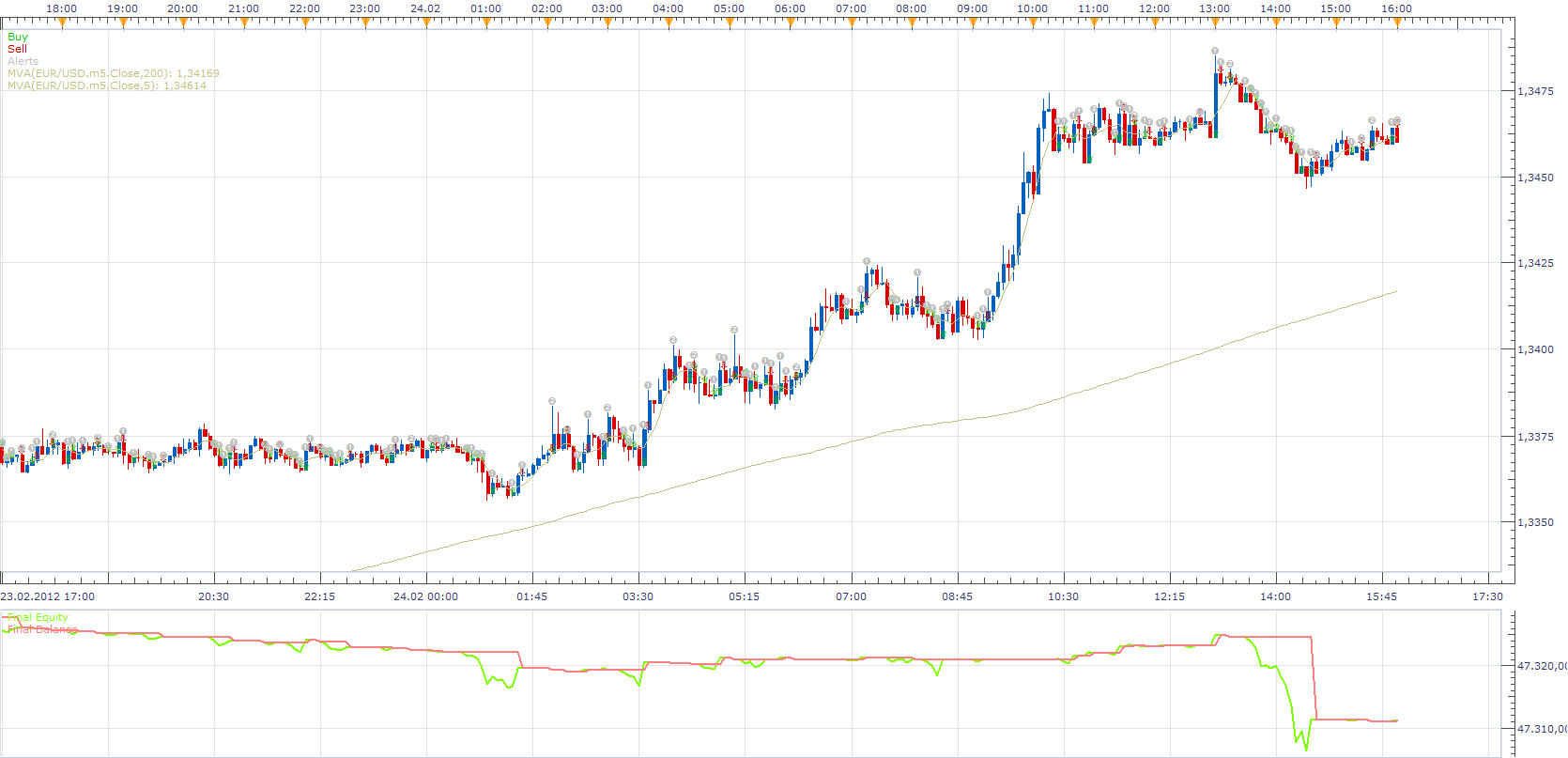This screenshot has width=1568, height=758.
Task: Select the MVA 200 indicator label
Action: tap(114, 73)
